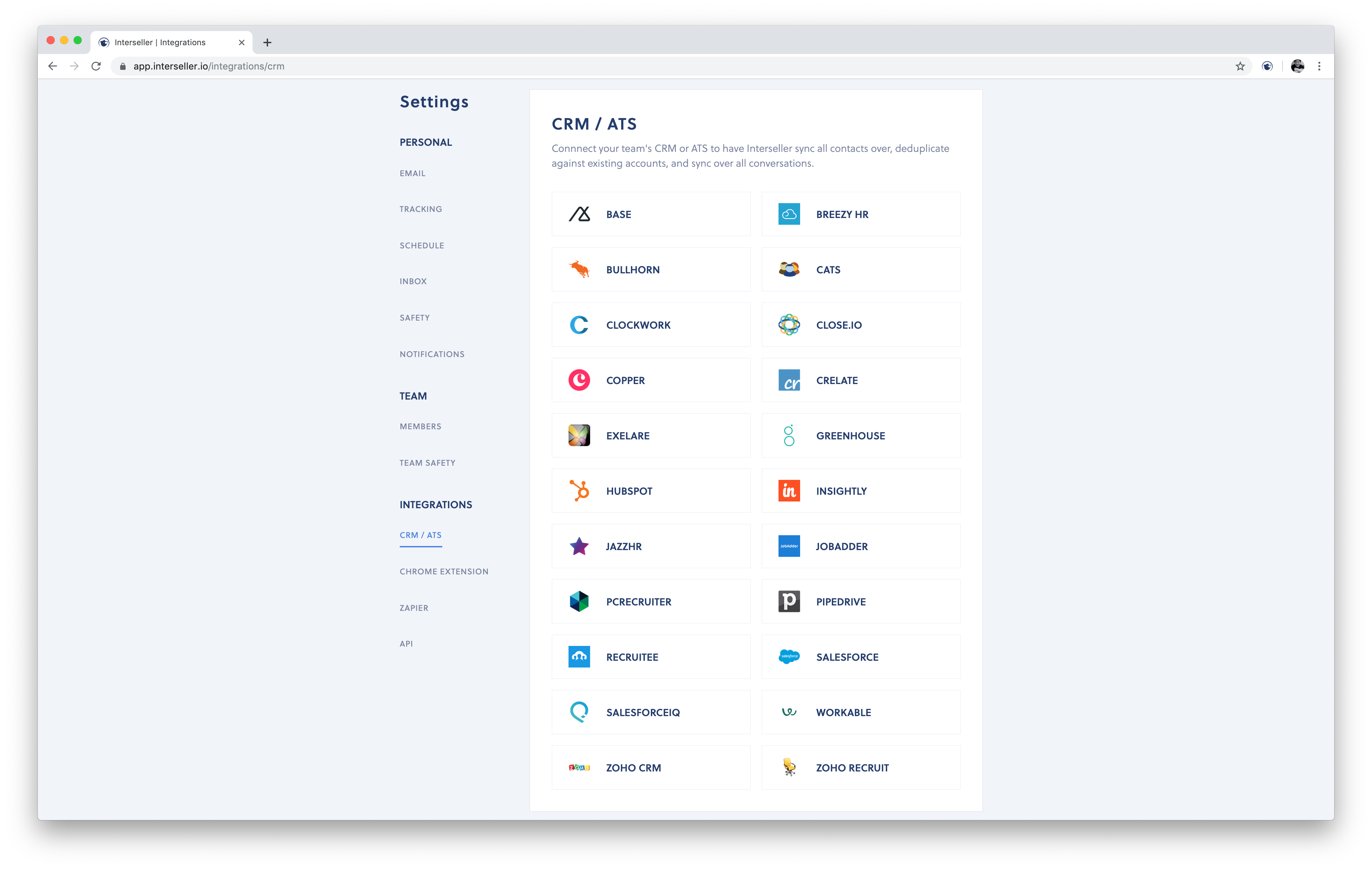Click the Crelate cr icon

pos(789,380)
